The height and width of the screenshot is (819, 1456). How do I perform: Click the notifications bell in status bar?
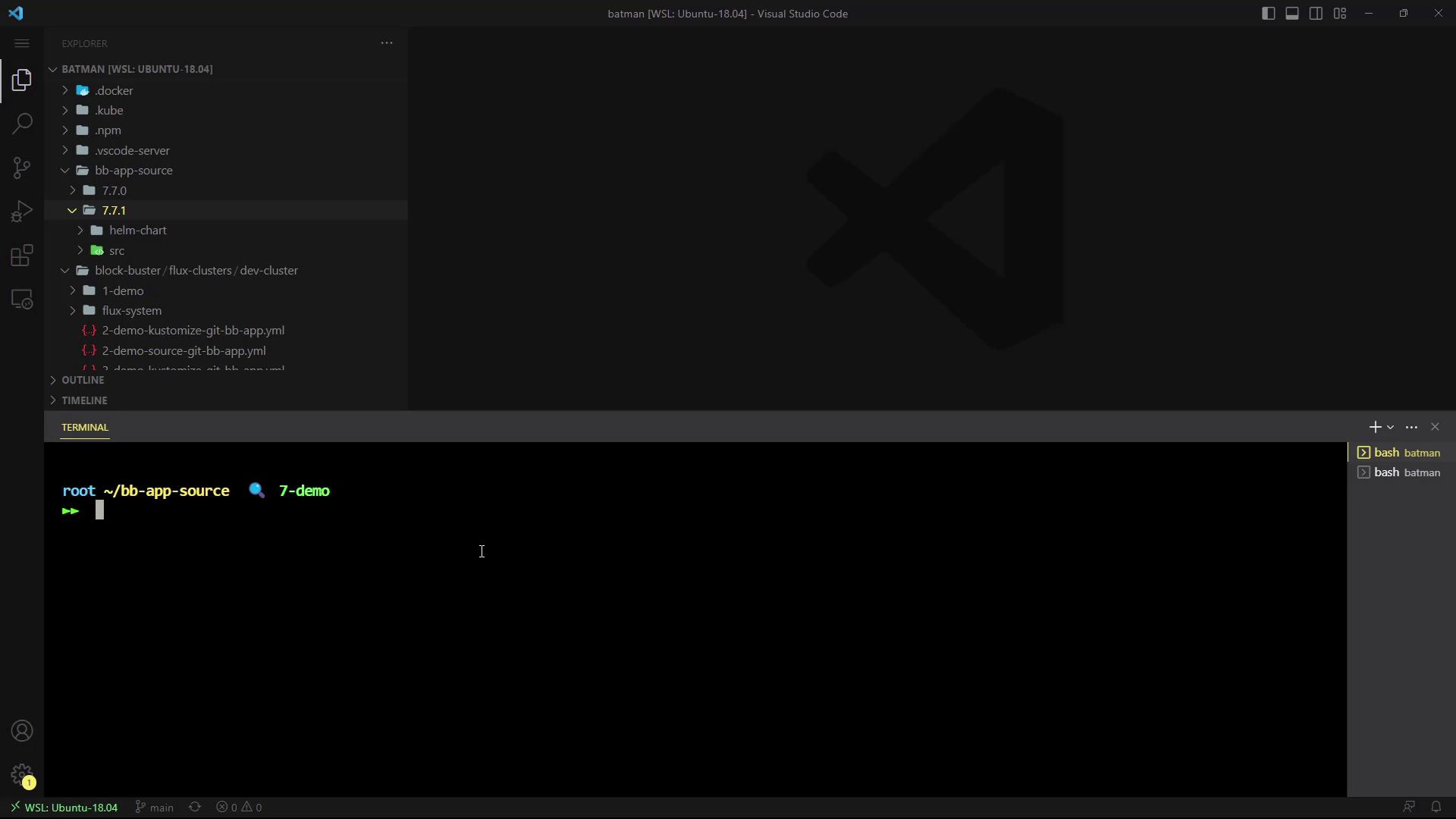[1436, 807]
